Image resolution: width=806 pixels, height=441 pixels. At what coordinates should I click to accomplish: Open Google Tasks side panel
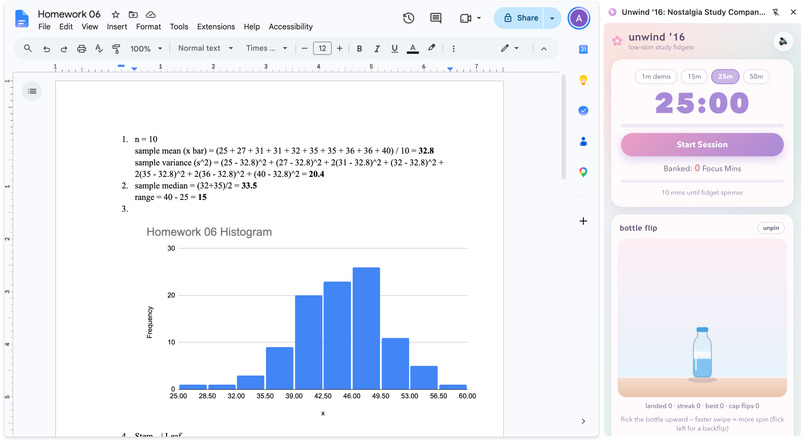click(x=583, y=111)
